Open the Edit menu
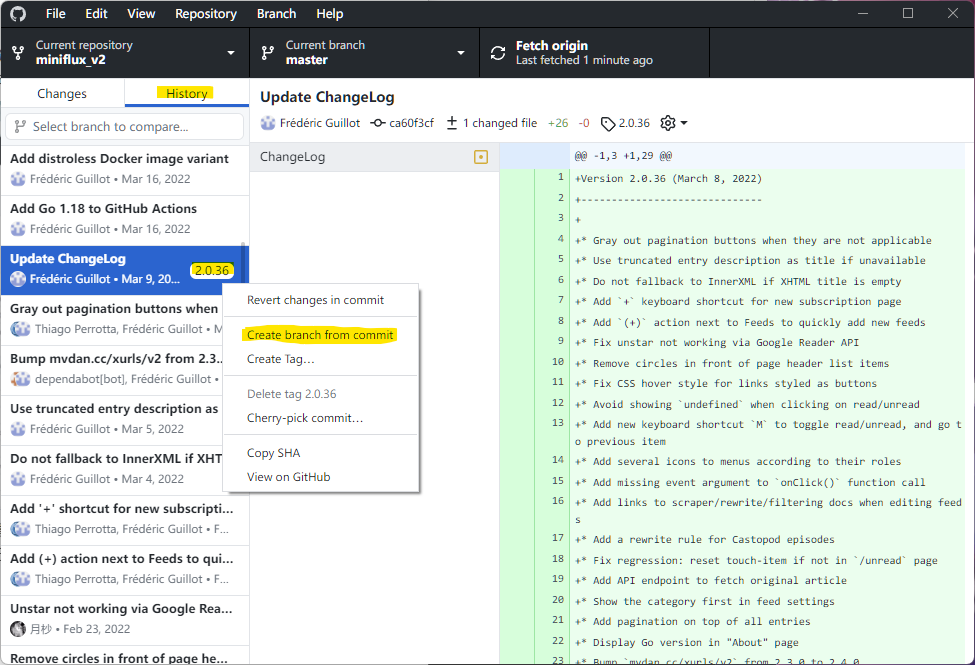This screenshot has width=975, height=665. pyautogui.click(x=96, y=14)
